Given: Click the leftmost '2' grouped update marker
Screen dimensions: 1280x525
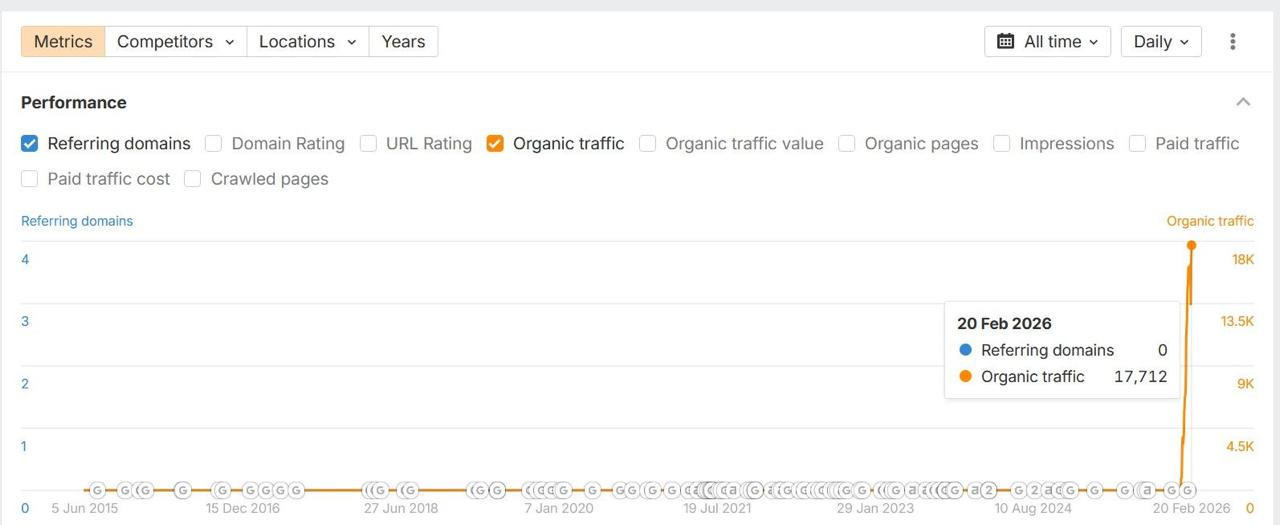Looking at the screenshot, I should (988, 490).
